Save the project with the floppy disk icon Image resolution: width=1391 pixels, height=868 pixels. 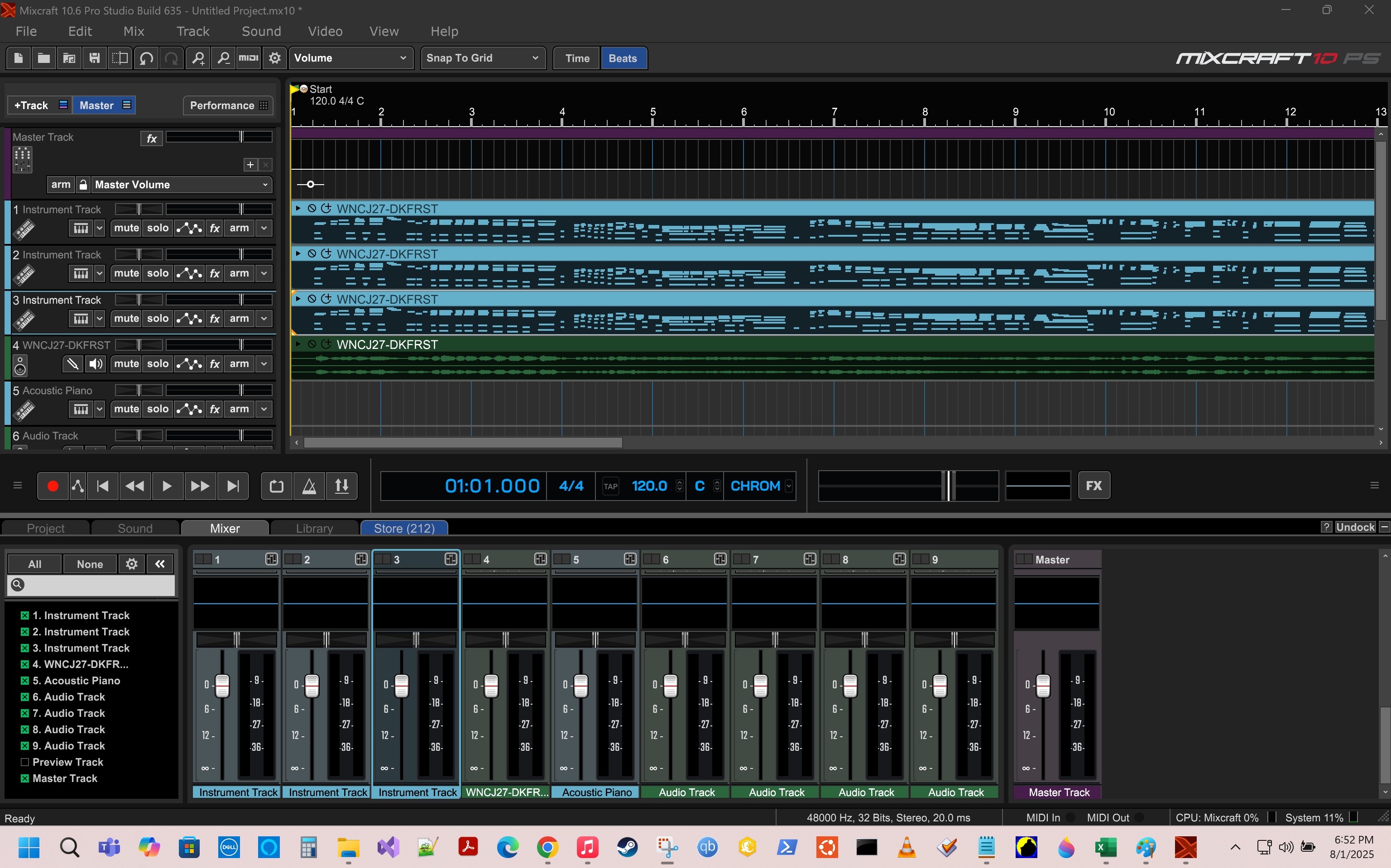[x=95, y=58]
